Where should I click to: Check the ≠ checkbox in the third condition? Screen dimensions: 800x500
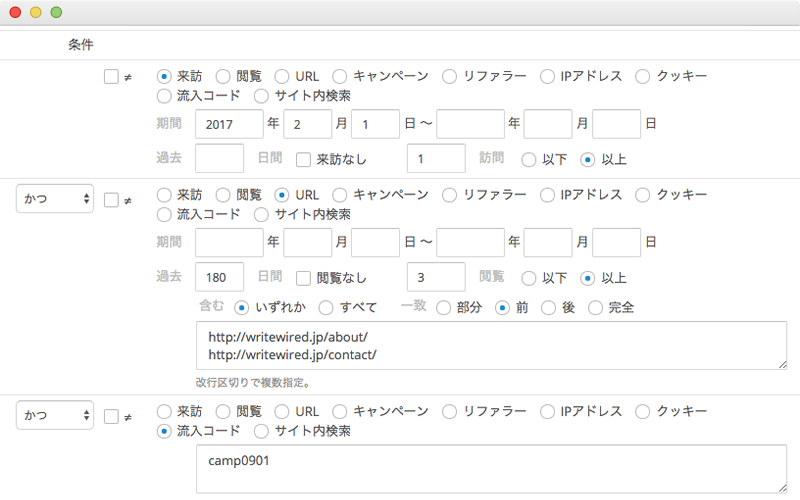[111, 417]
